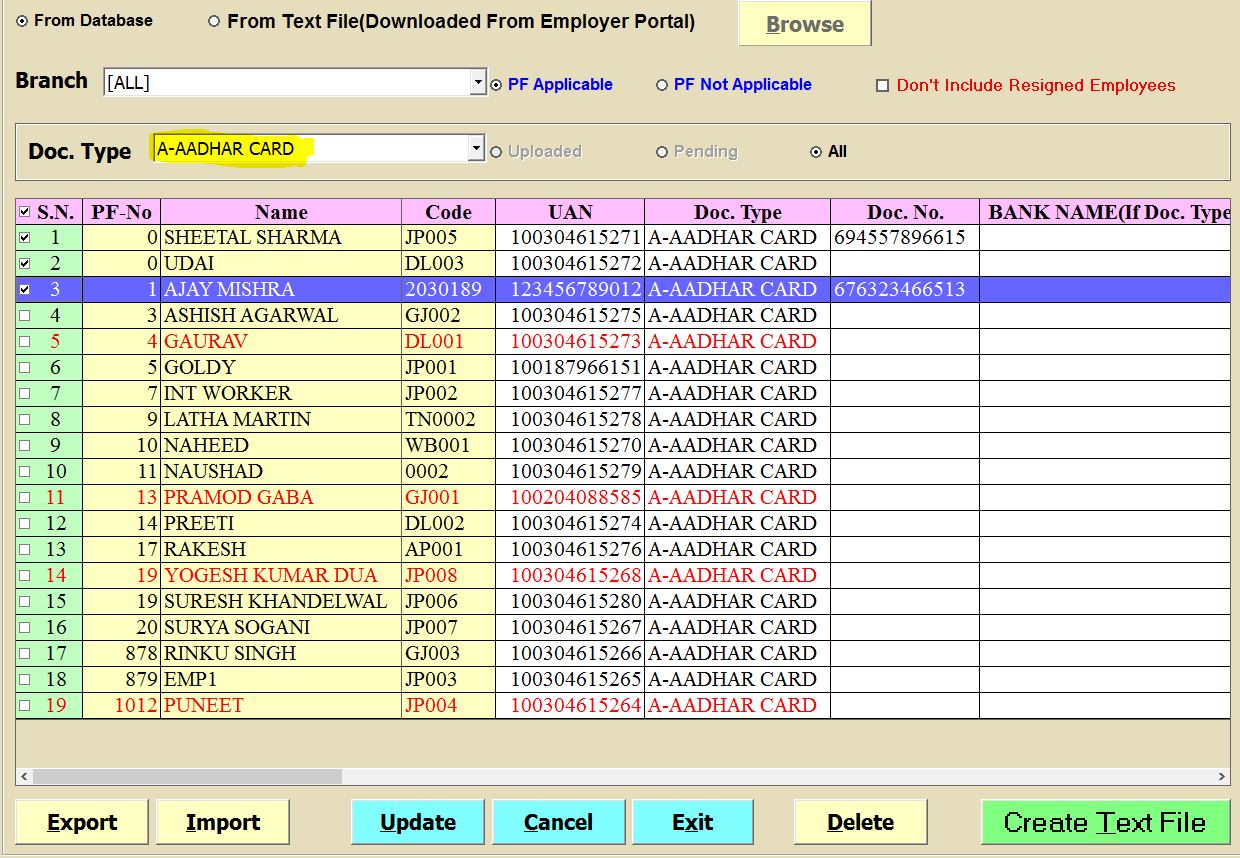Click the UAN column header
This screenshot has width=1240, height=858.
[570, 212]
